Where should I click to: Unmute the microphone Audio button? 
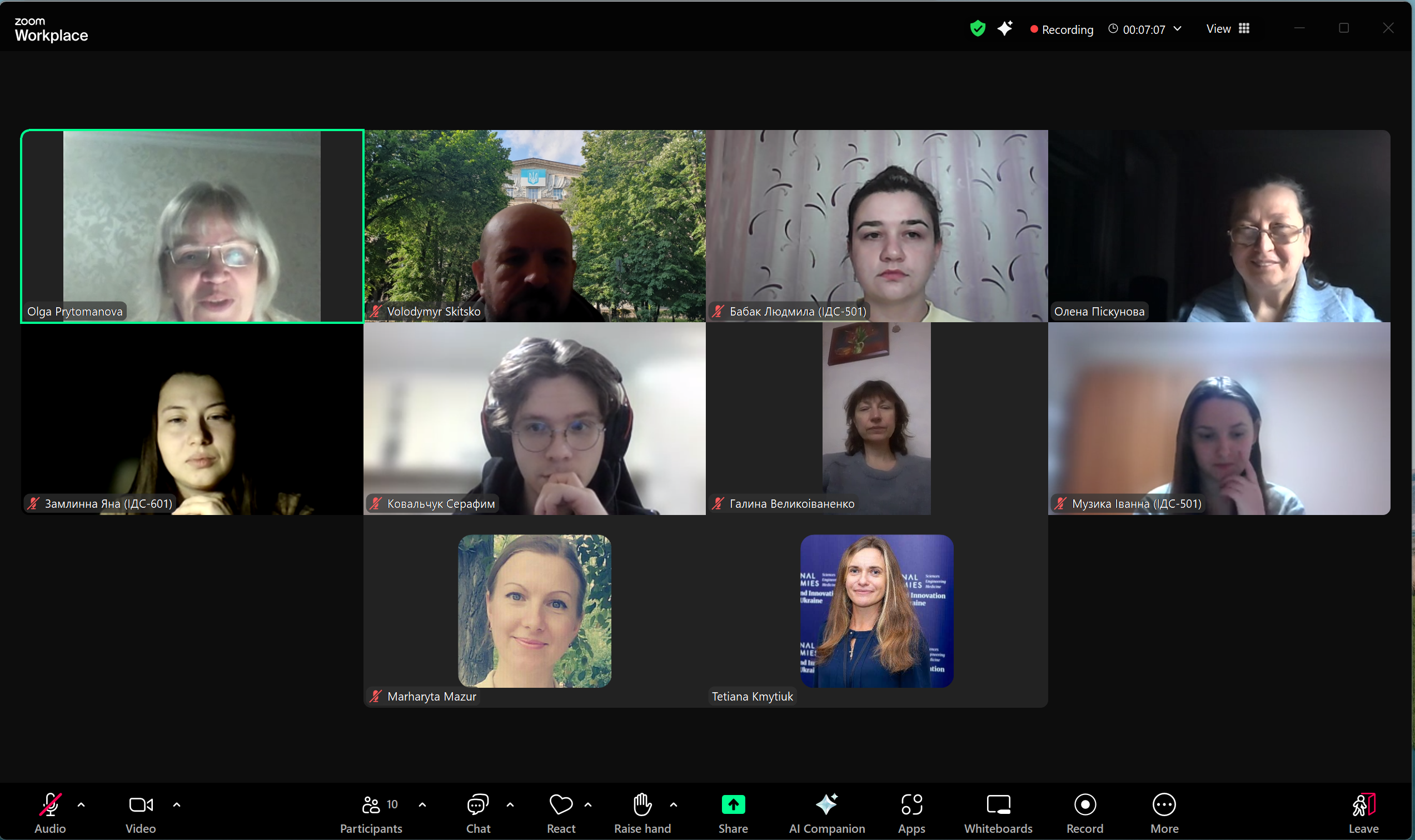[x=50, y=812]
